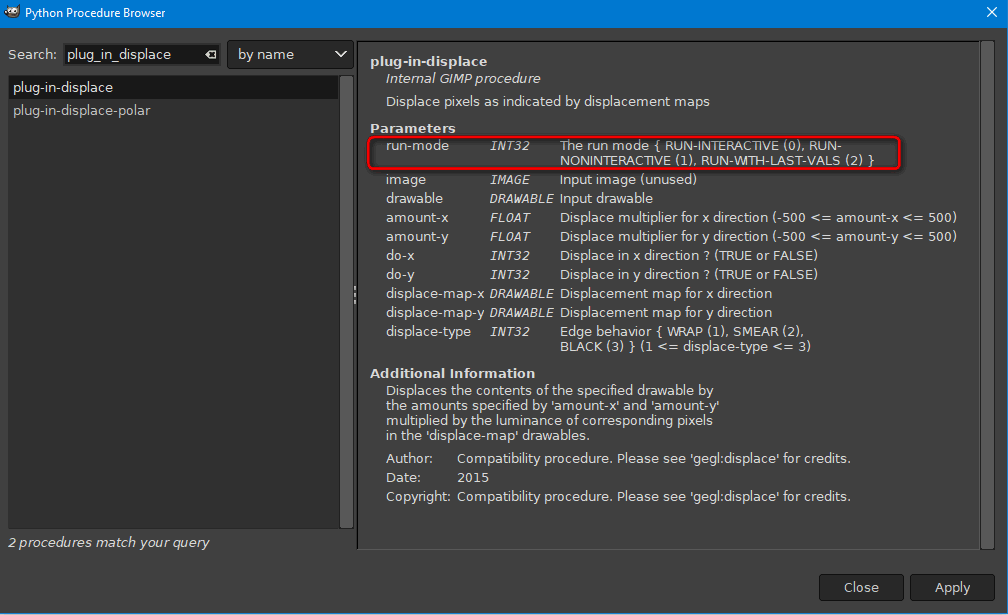Screen dimensions: 1008x615
Task: Click the 'Additional Information' heading
Action: coord(453,373)
